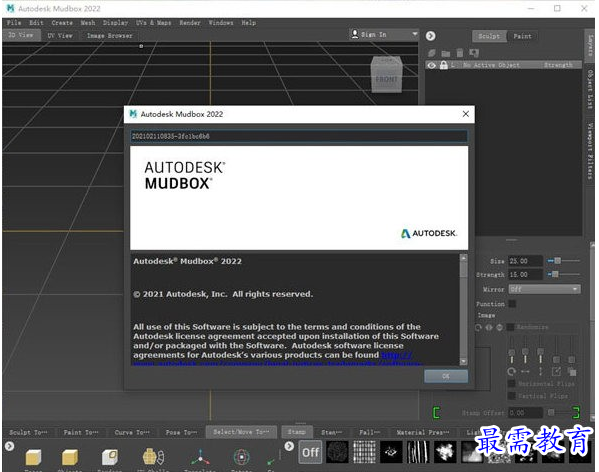Select the Paint layers button
The image size is (599, 472).
(x=522, y=36)
